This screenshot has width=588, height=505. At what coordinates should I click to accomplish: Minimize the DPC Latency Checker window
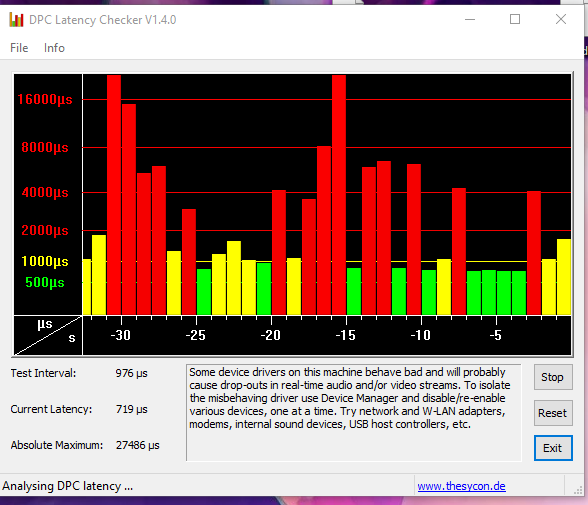(x=470, y=19)
